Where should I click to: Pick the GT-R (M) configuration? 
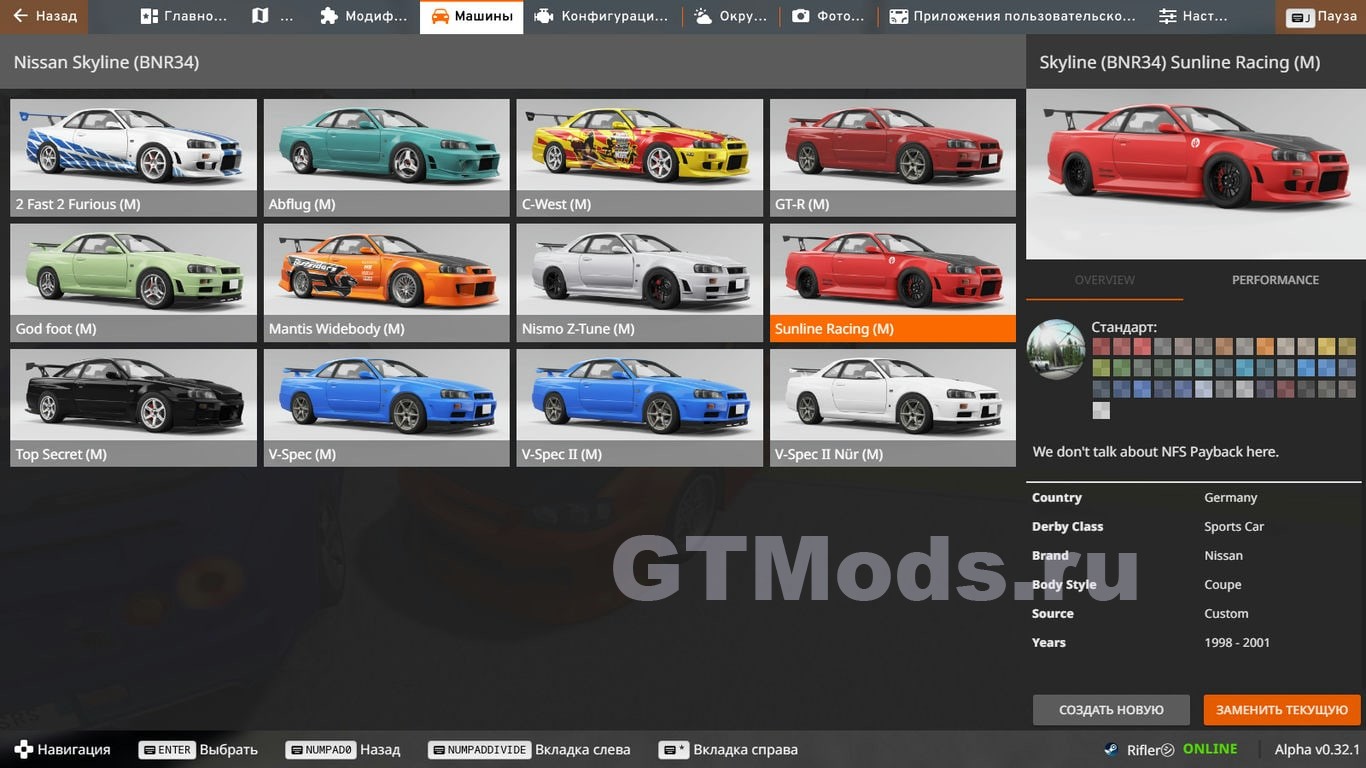(x=893, y=158)
